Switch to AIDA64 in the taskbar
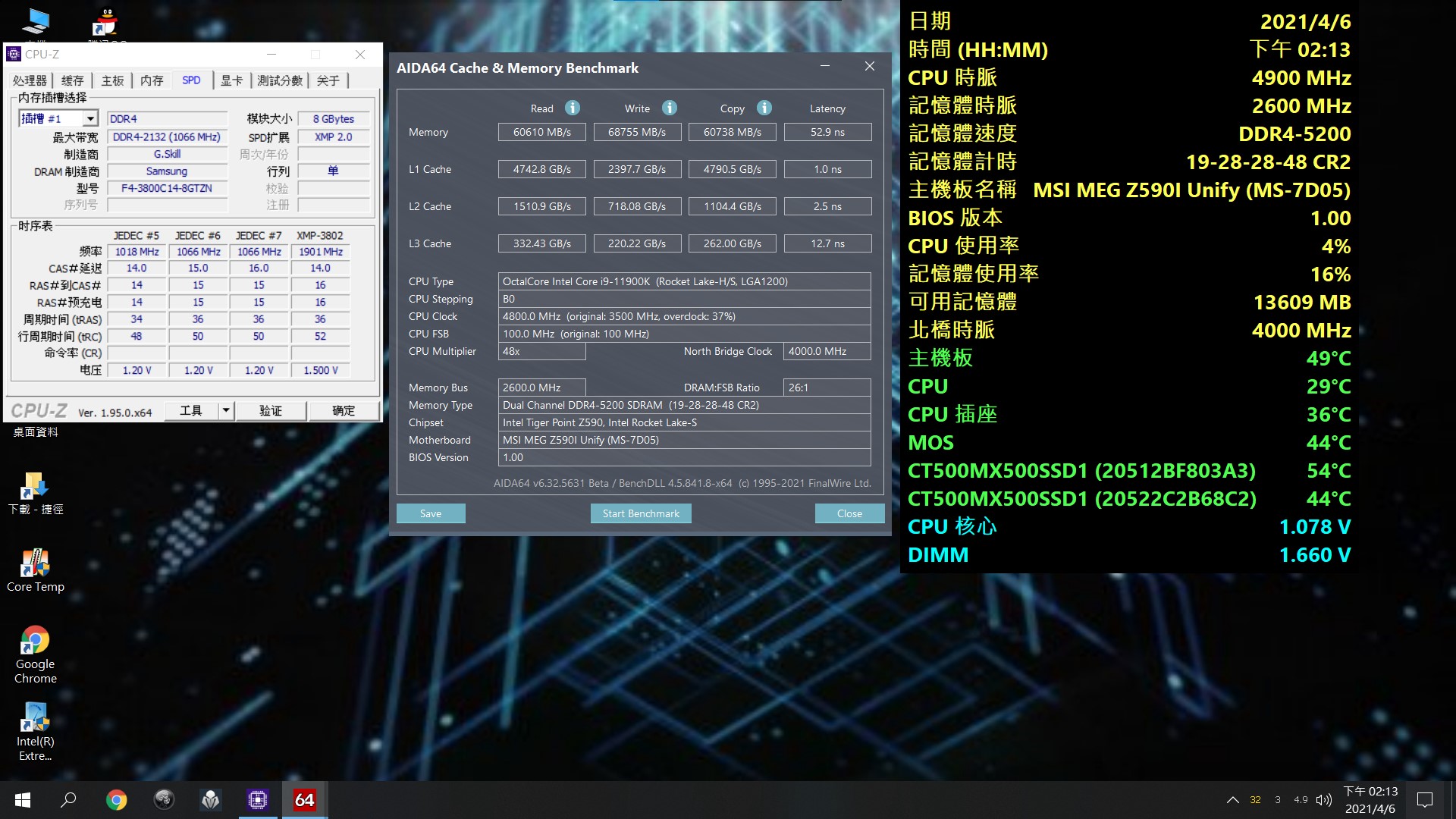This screenshot has height=819, width=1456. click(x=305, y=800)
